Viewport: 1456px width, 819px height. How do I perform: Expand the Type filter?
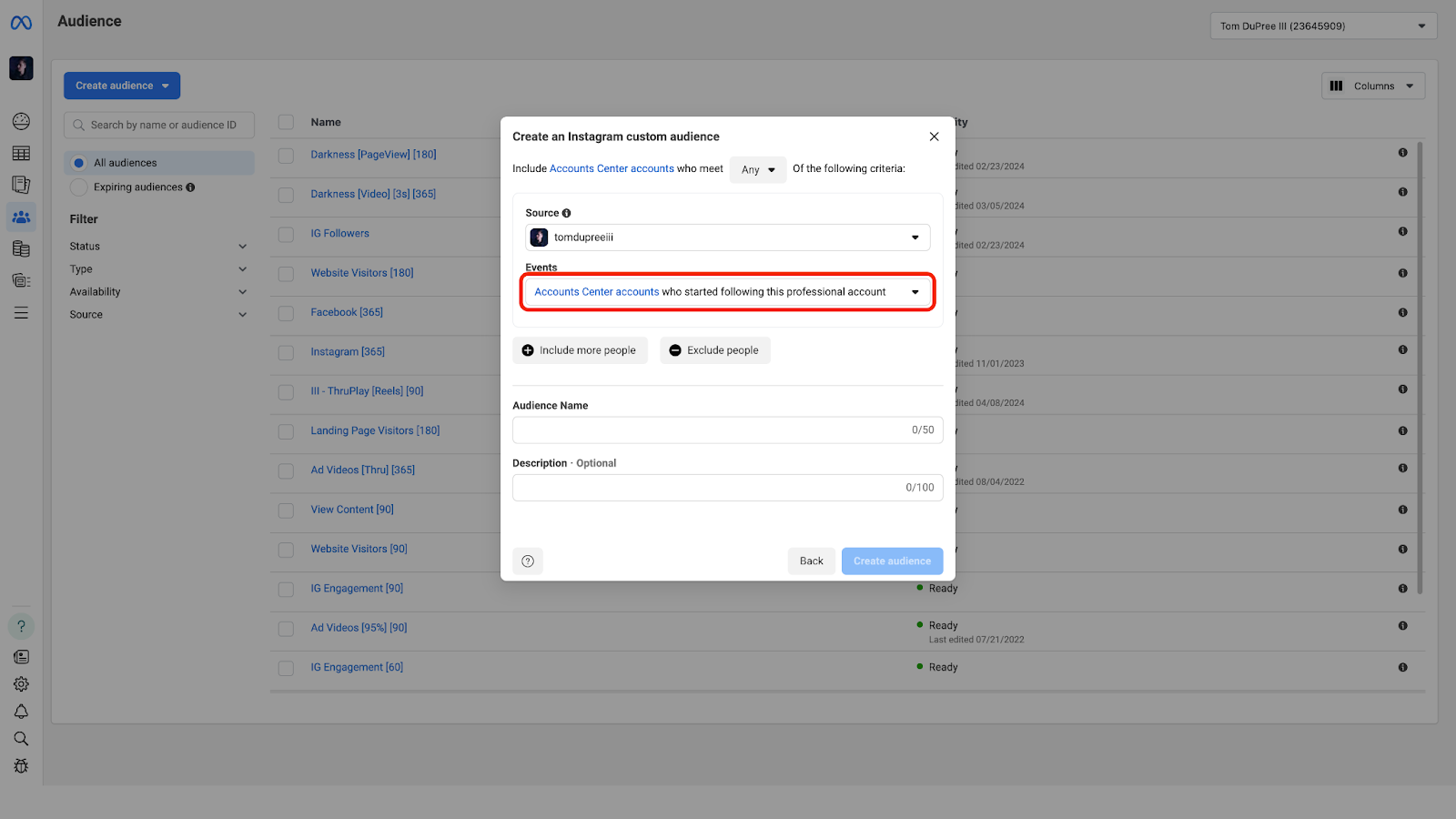coord(158,269)
